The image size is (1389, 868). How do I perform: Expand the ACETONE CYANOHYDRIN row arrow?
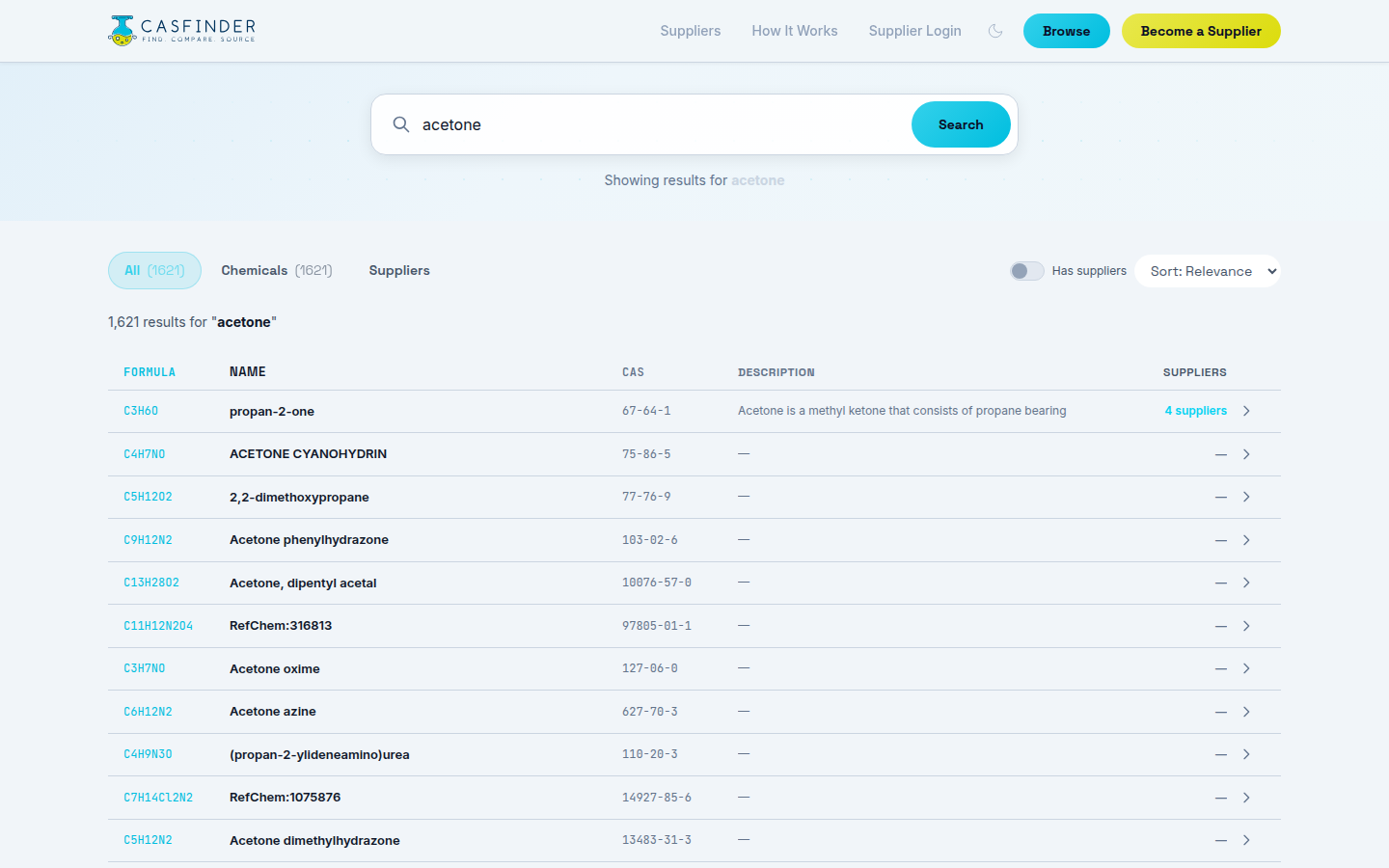point(1246,453)
